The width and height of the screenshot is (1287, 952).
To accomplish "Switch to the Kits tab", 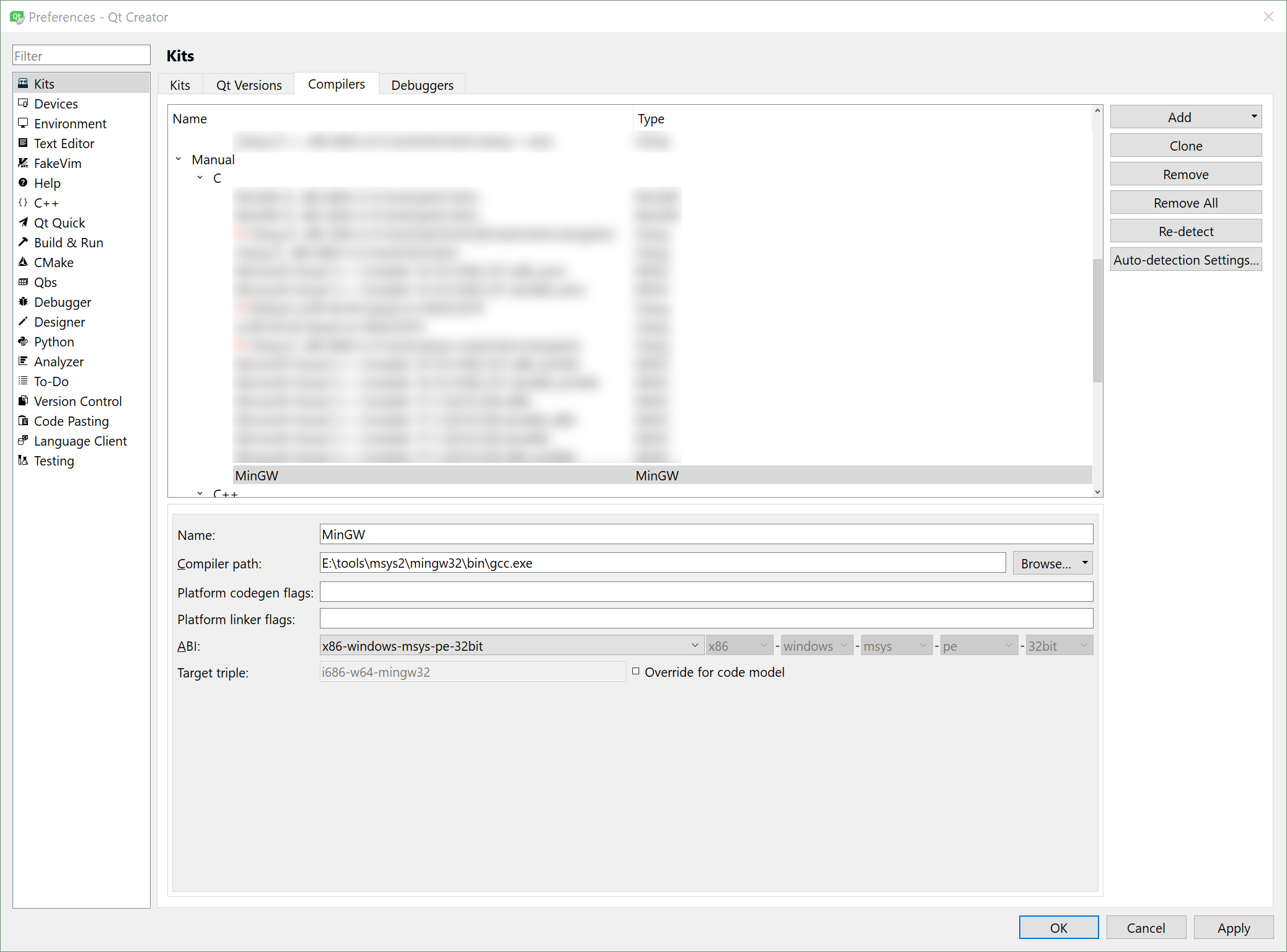I will [x=180, y=85].
